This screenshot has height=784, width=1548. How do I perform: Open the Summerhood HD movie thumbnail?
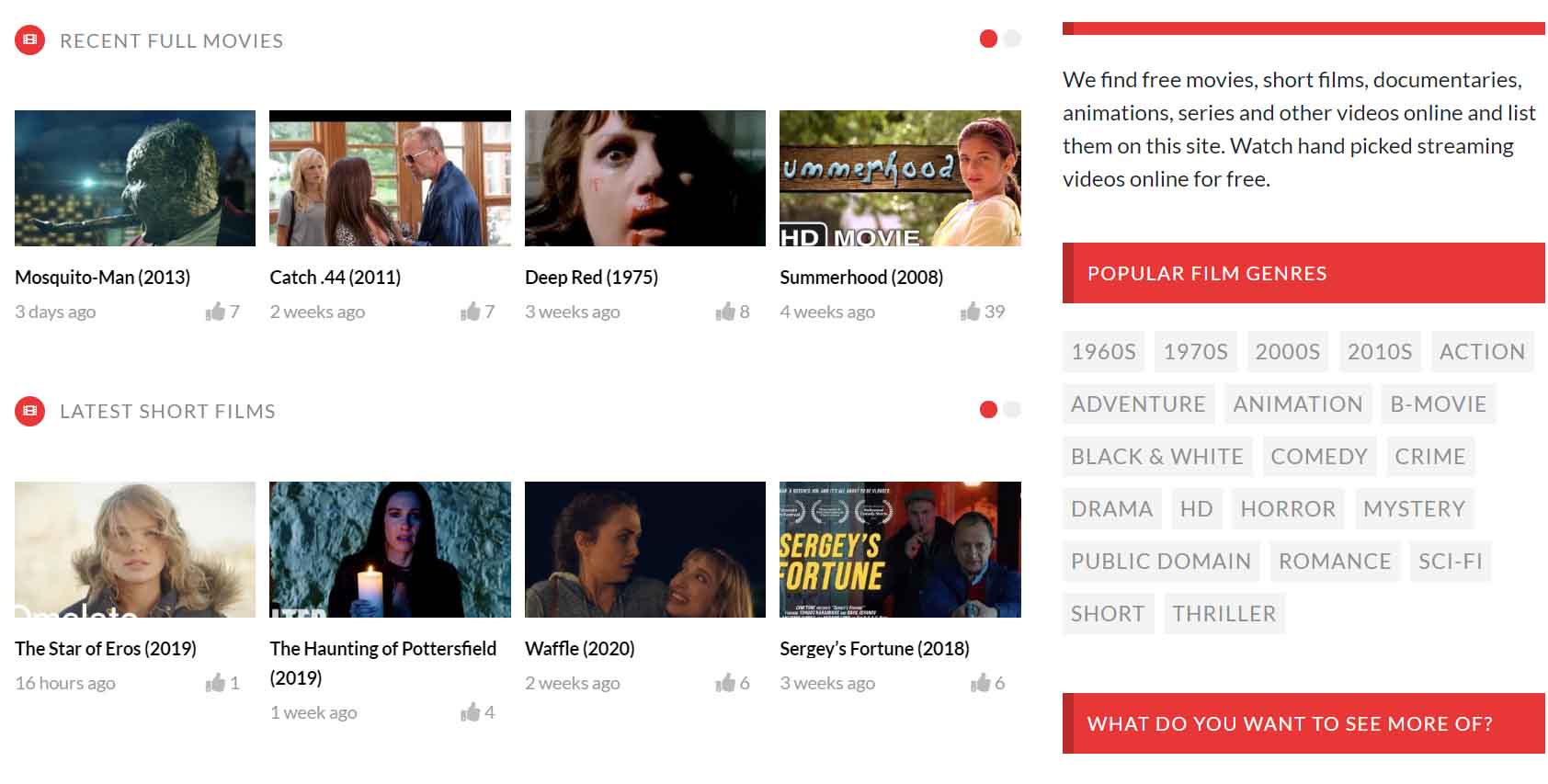coord(900,178)
